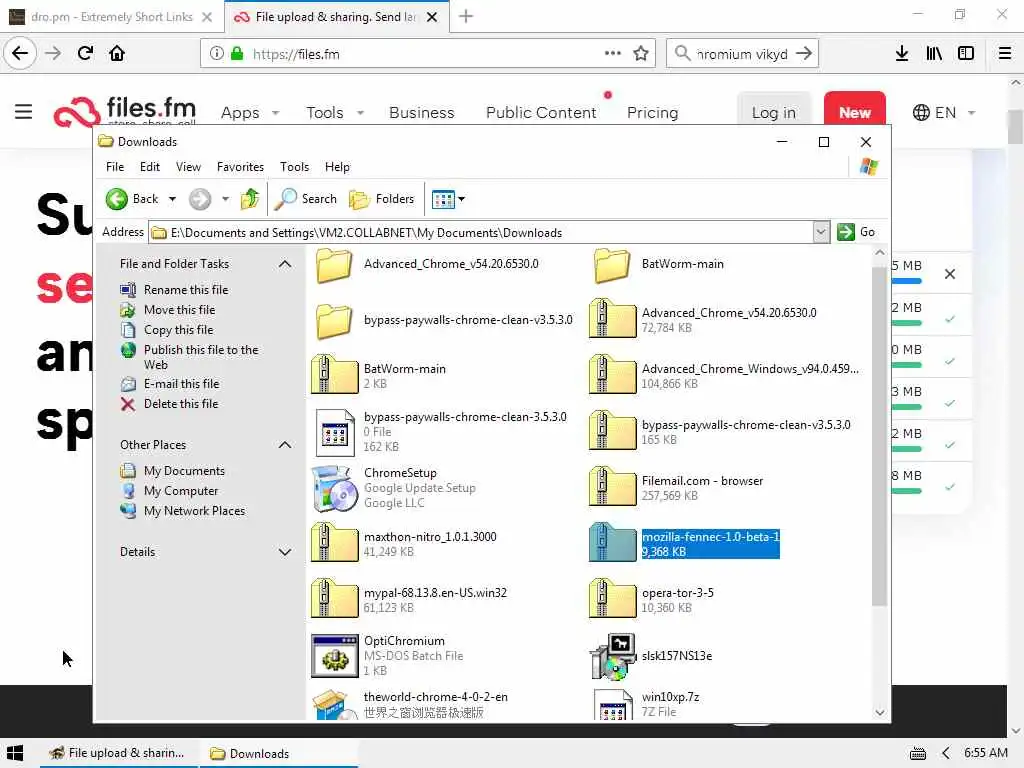The image size is (1024, 768).
Task: Select mypal-68.13.8.en-US.win32 zip icon
Action: tap(334, 599)
